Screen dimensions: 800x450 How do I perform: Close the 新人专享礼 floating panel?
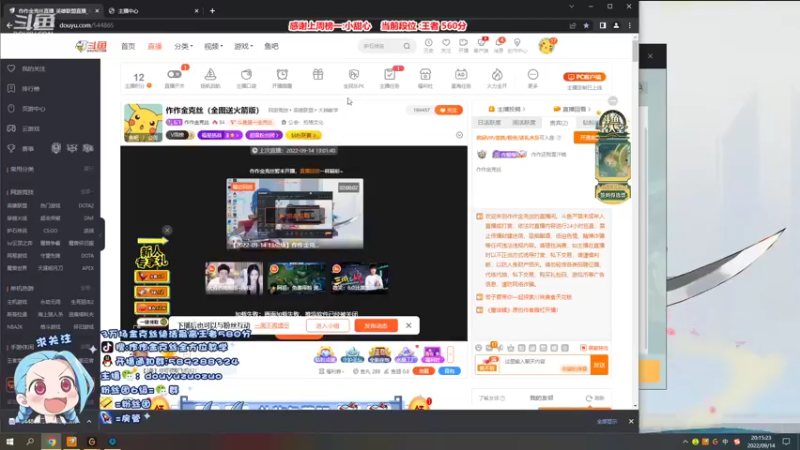tap(167, 230)
